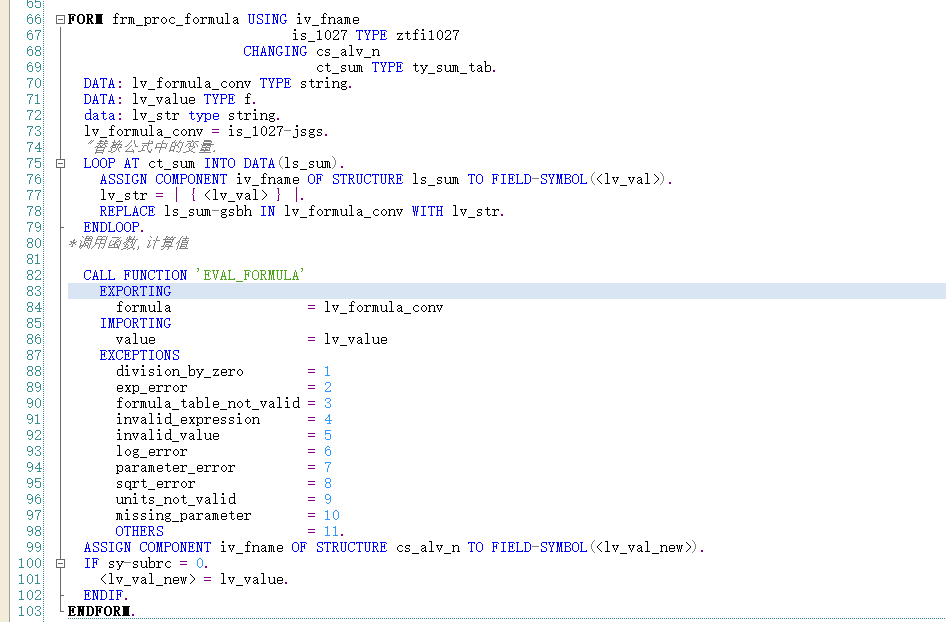Image resolution: width=946 pixels, height=622 pixels.
Task: Click is_1027-jsgs in the assignment
Action: (278, 132)
